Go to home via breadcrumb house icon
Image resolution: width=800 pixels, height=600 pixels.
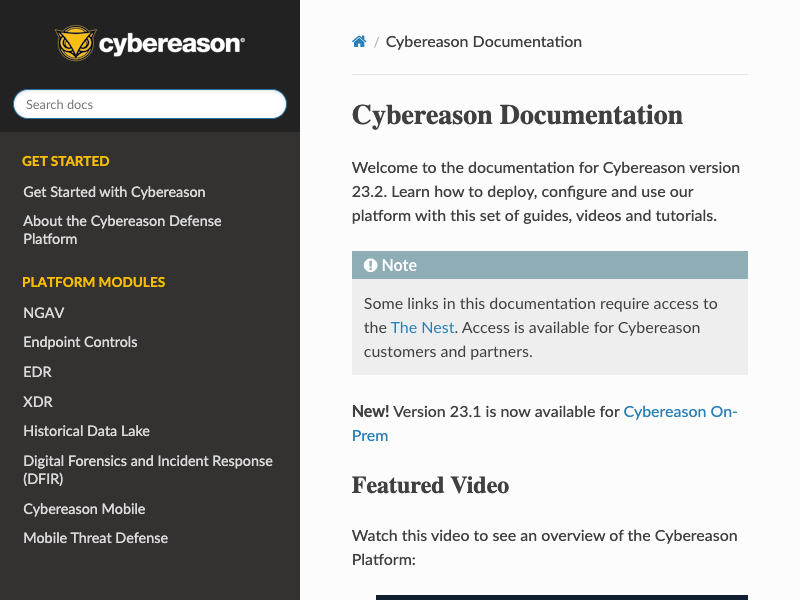point(359,41)
